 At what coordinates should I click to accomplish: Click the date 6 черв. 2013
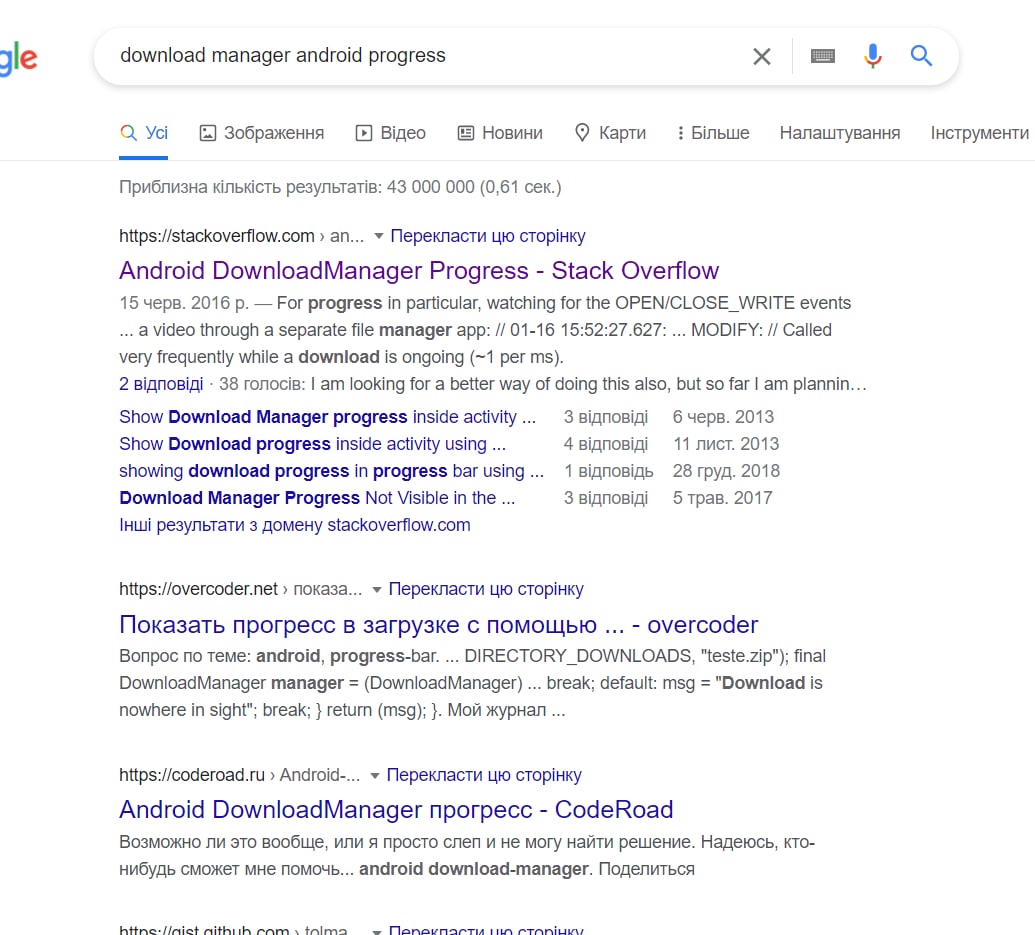point(723,417)
